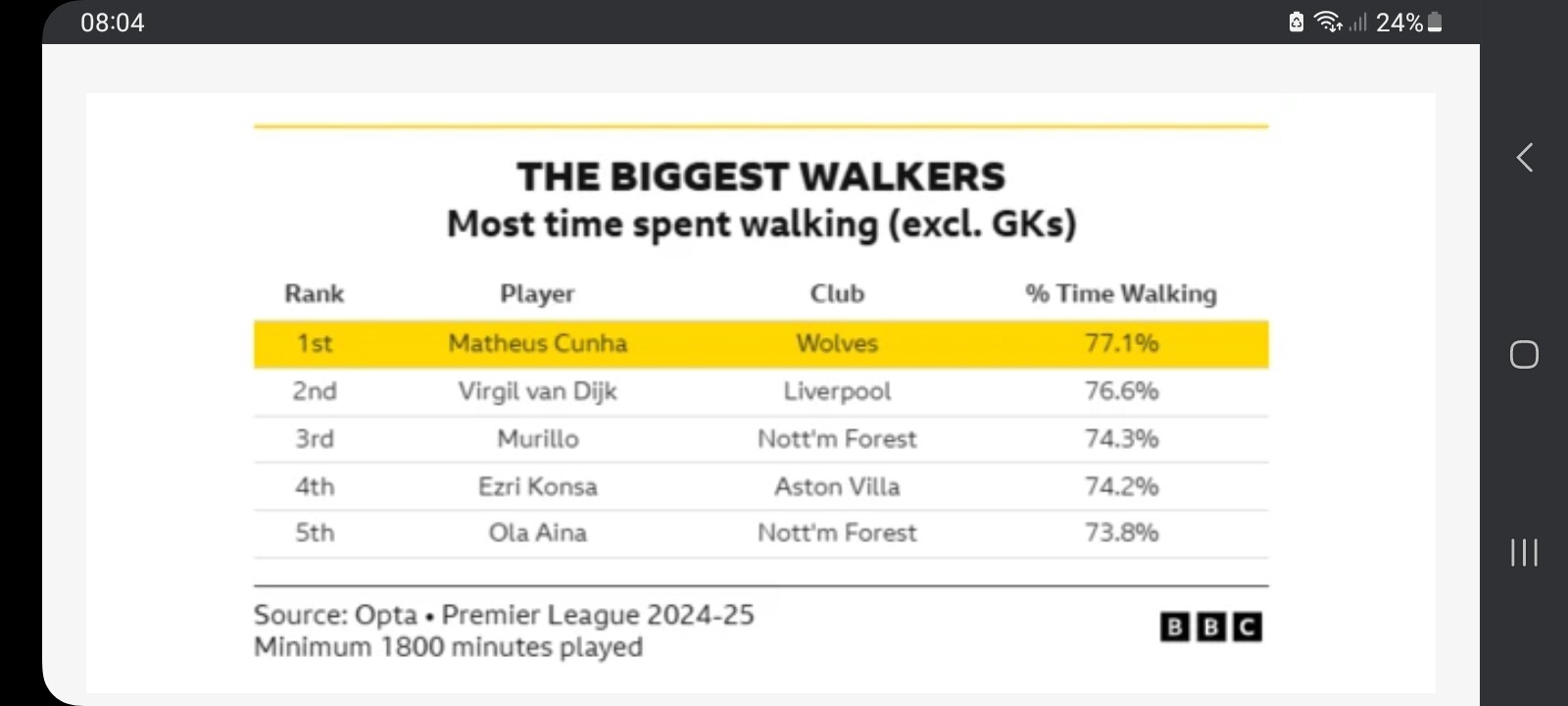The height and width of the screenshot is (706, 1568).
Task: Click the Rank column header
Action: click(315, 293)
